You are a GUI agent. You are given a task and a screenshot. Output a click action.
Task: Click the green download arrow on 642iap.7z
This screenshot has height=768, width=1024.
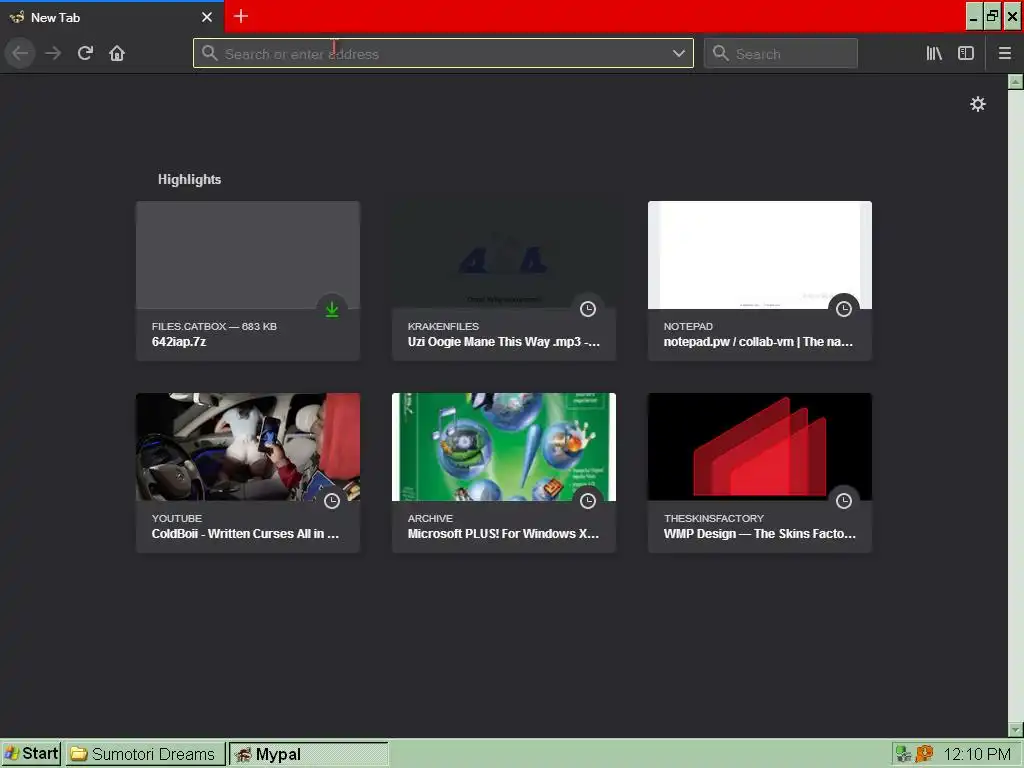(332, 309)
